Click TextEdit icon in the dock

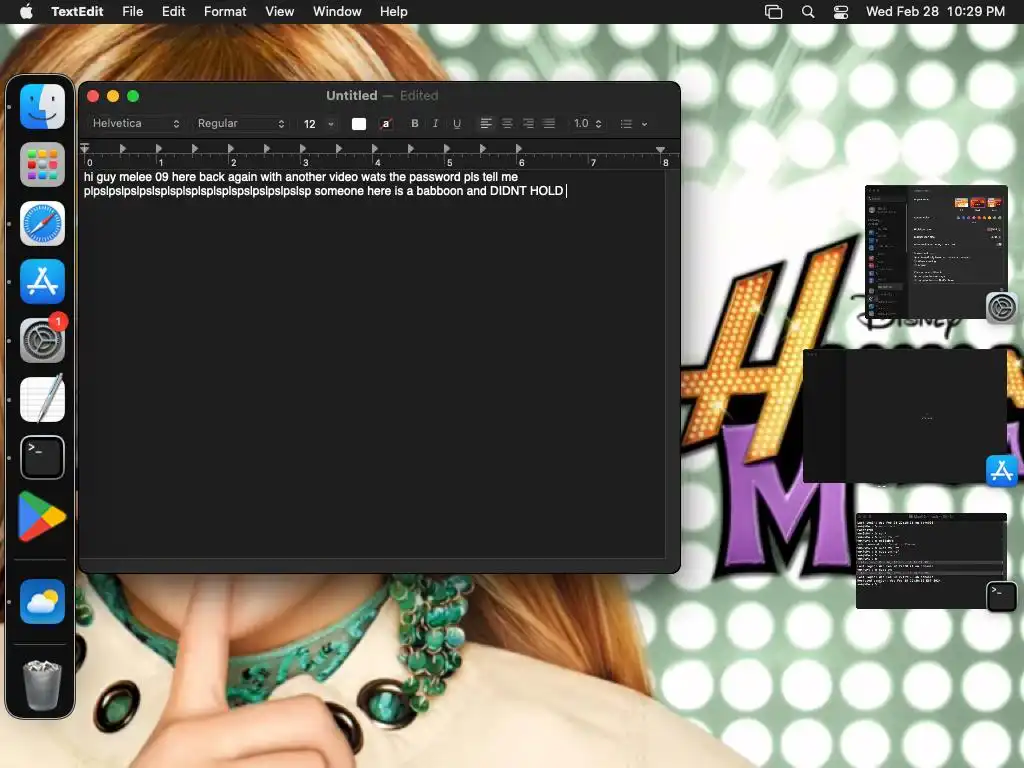coord(42,399)
